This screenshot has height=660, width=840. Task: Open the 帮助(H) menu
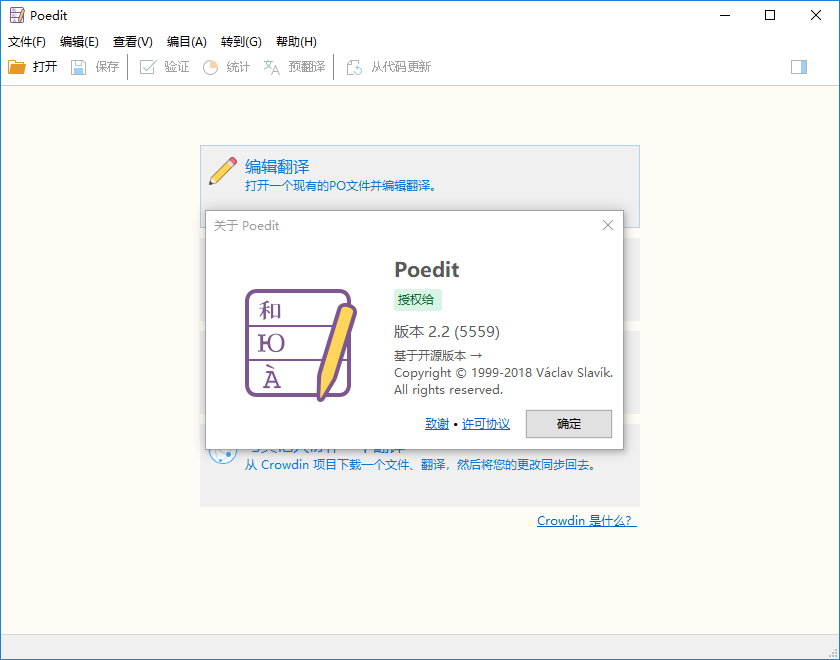[x=296, y=42]
